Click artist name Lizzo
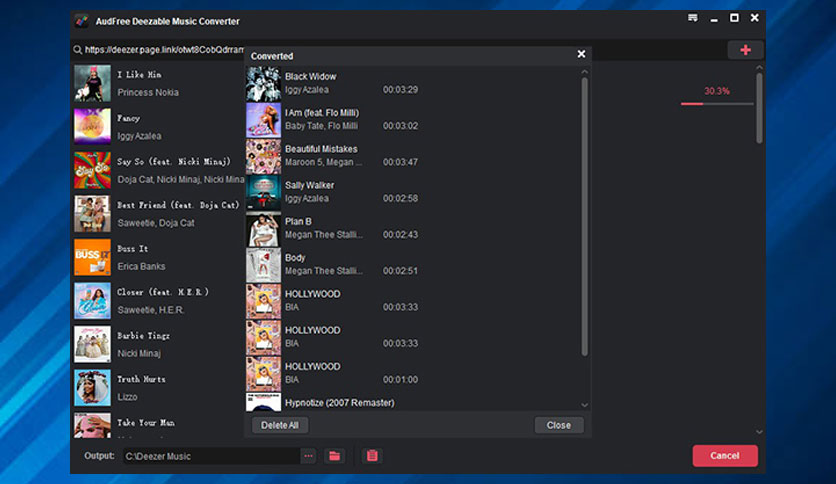The height and width of the screenshot is (484, 836). point(127,397)
